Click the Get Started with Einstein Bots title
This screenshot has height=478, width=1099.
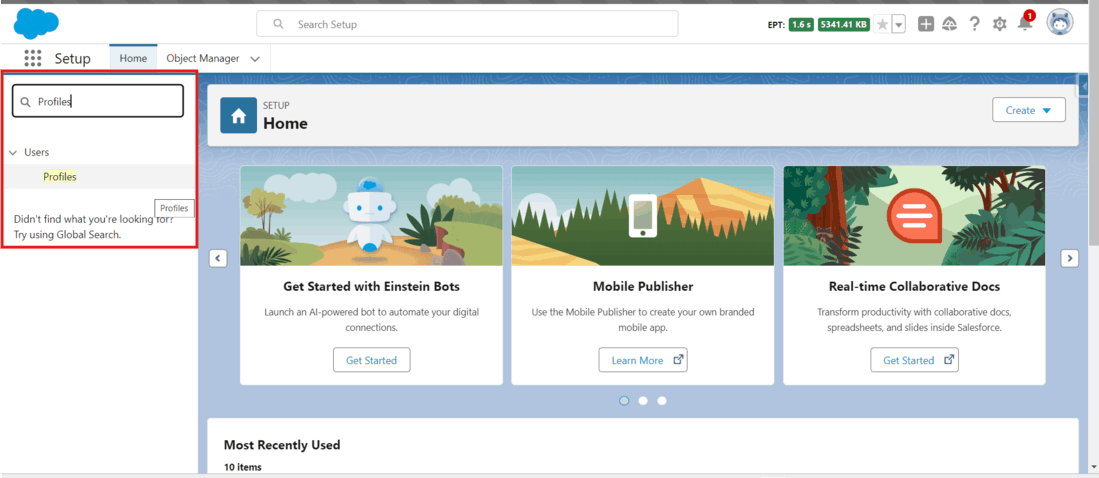[371, 287]
